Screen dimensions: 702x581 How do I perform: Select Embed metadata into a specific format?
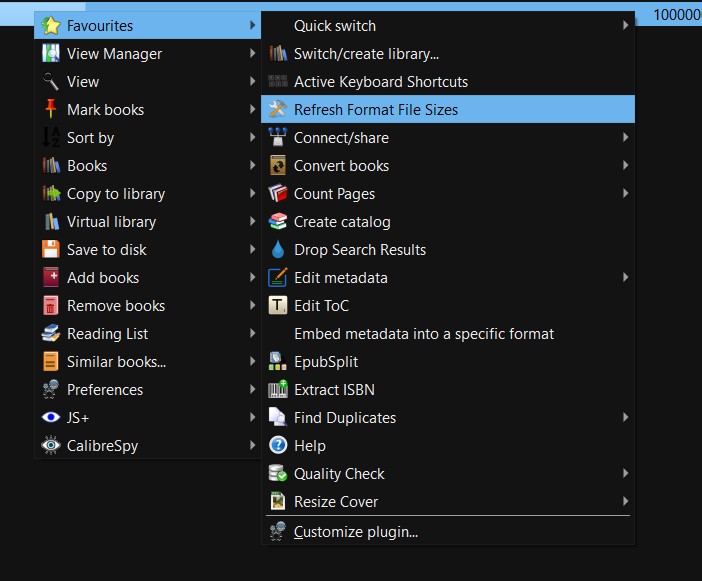pos(424,334)
